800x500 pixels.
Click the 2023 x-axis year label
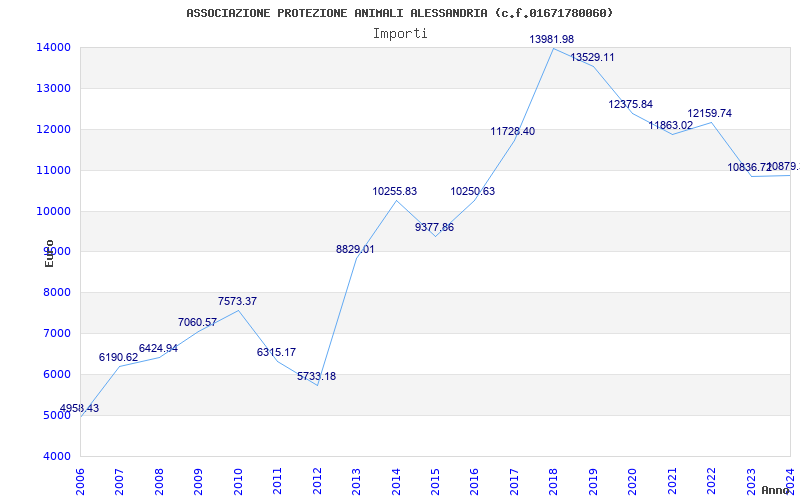click(751, 481)
